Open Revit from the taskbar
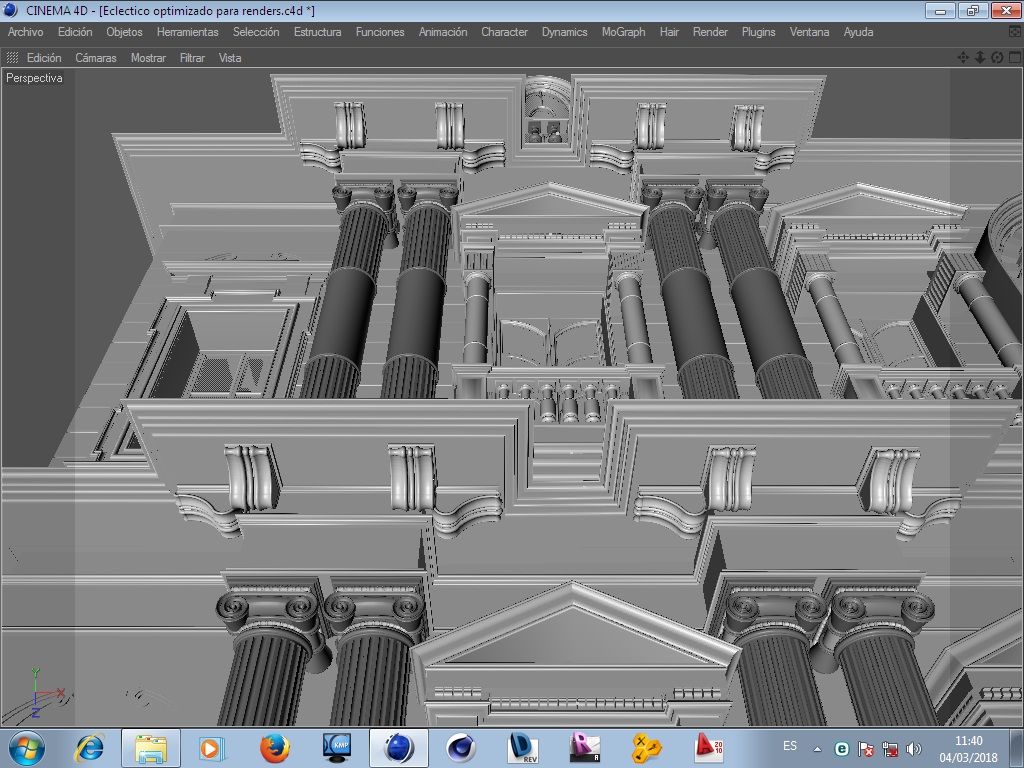1024x768 pixels. [x=584, y=748]
